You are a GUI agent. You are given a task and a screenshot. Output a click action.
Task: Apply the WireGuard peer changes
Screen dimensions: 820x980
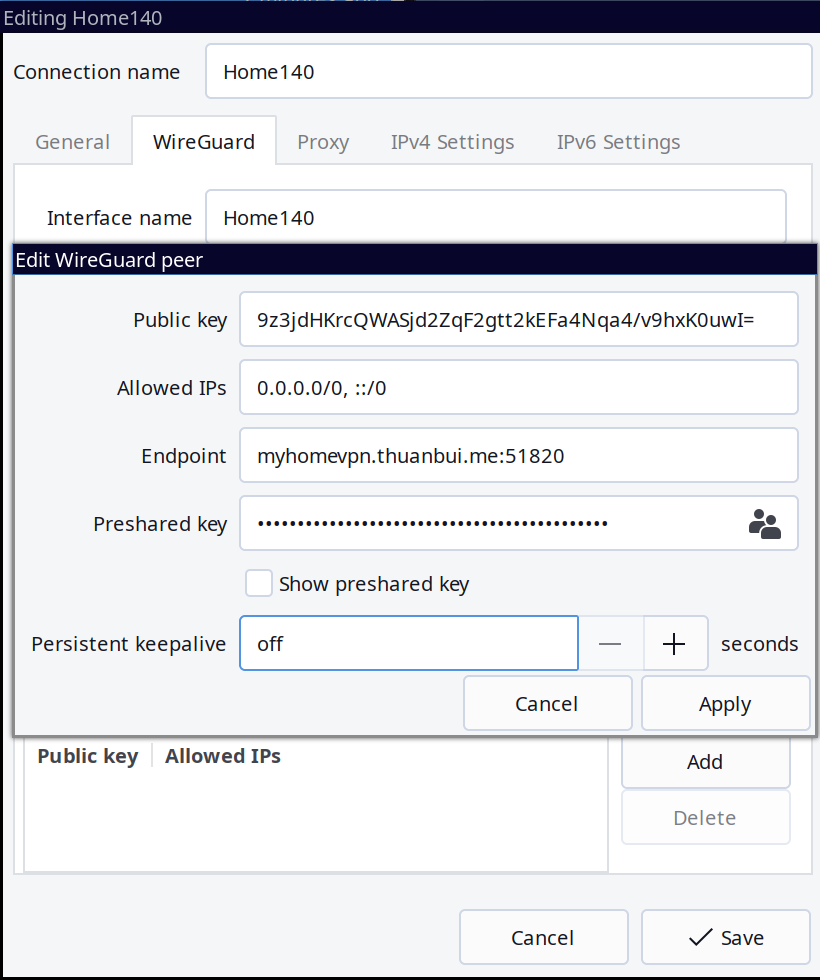(x=725, y=704)
